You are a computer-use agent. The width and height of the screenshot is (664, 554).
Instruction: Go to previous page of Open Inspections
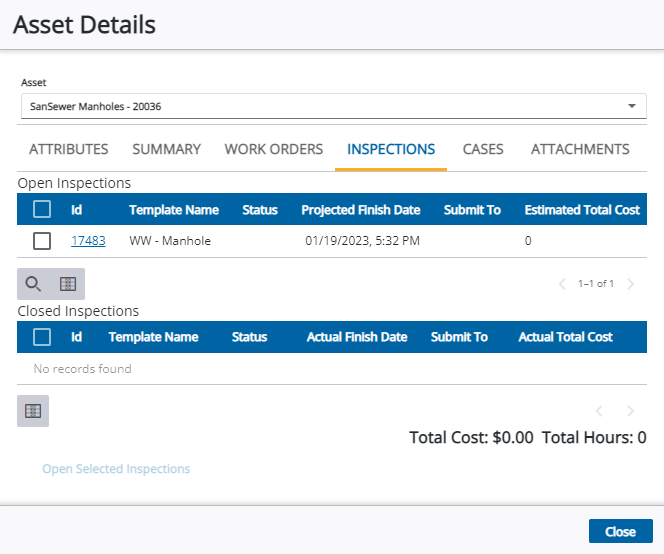[x=562, y=284]
